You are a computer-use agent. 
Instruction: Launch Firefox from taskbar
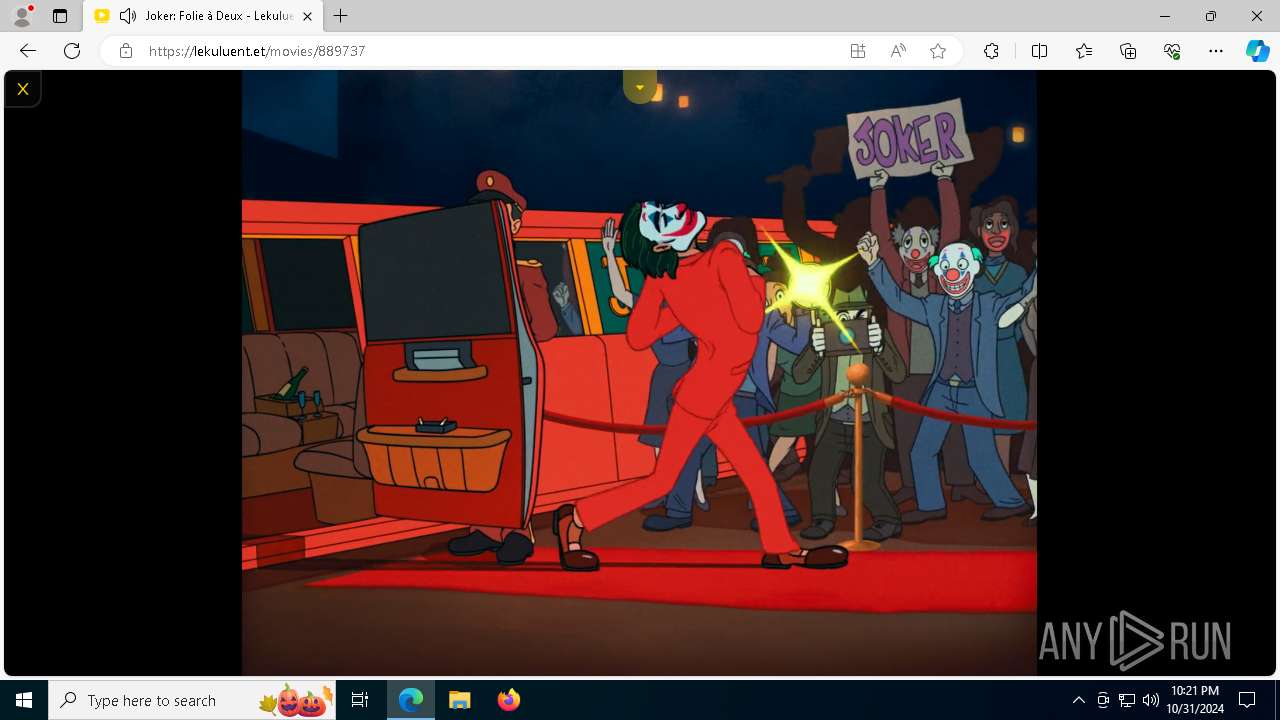[508, 700]
